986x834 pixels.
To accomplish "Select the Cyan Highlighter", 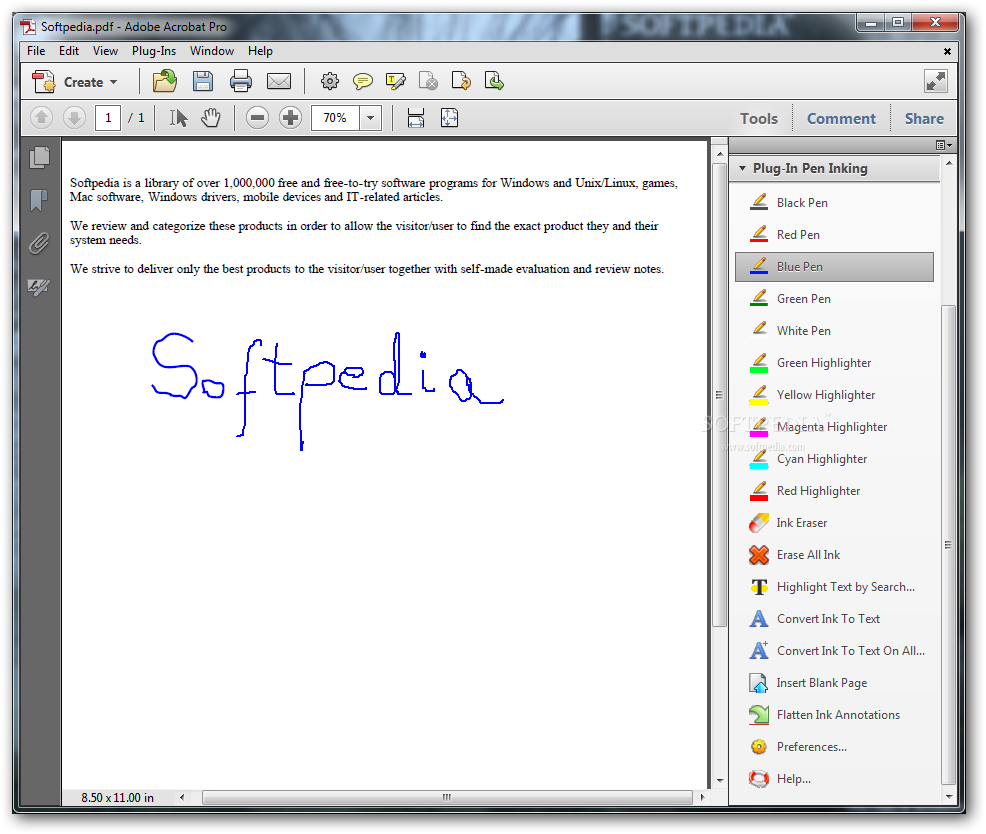I will coord(834,459).
